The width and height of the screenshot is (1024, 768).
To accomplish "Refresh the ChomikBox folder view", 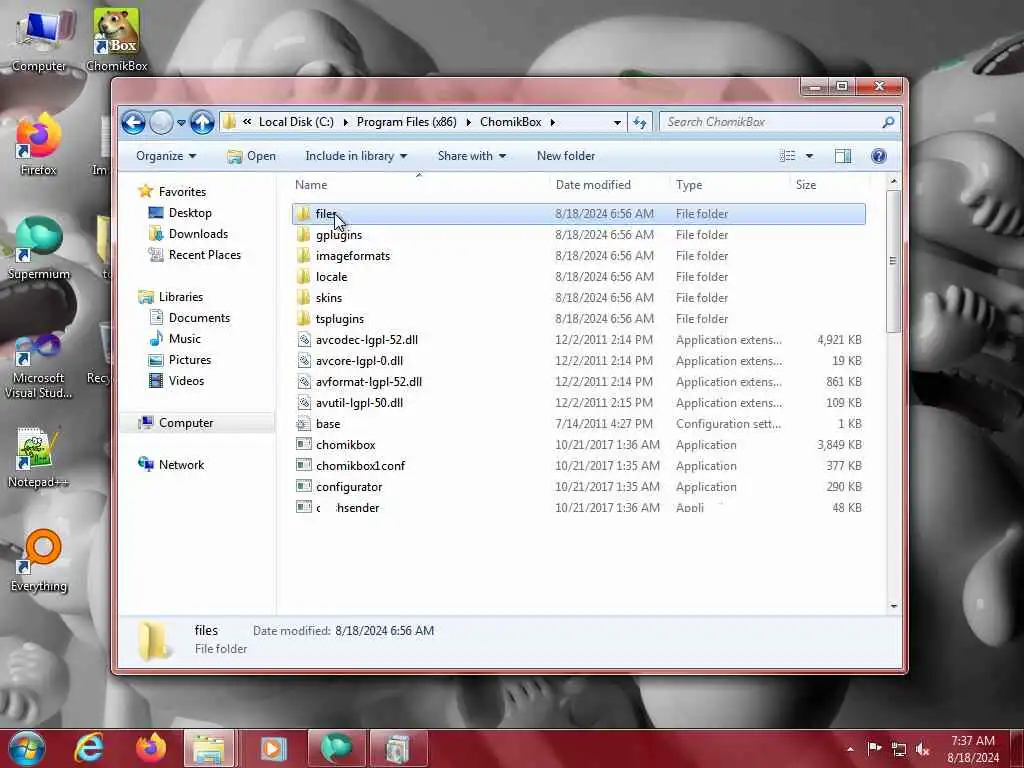I will coord(639,122).
